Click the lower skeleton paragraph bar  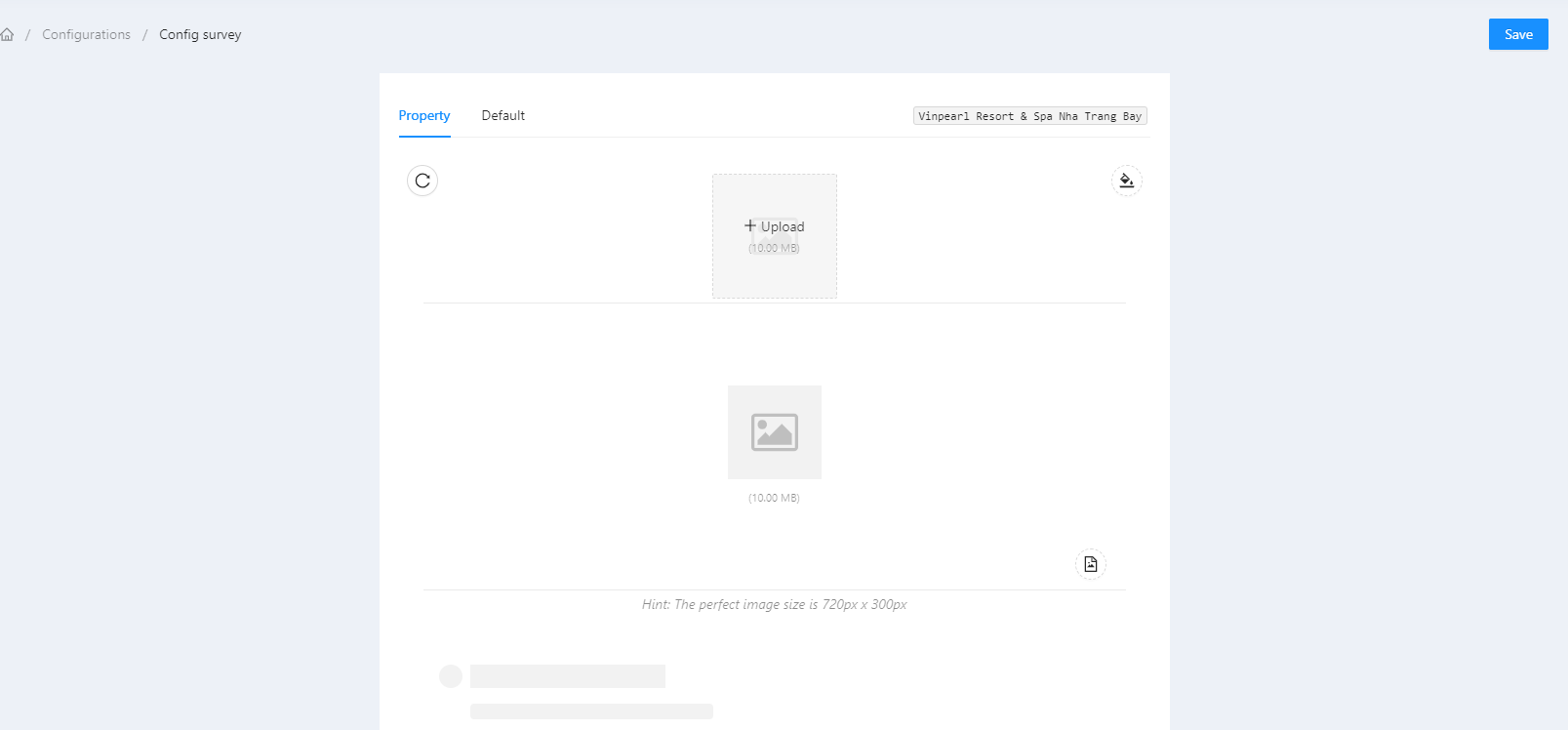point(591,711)
